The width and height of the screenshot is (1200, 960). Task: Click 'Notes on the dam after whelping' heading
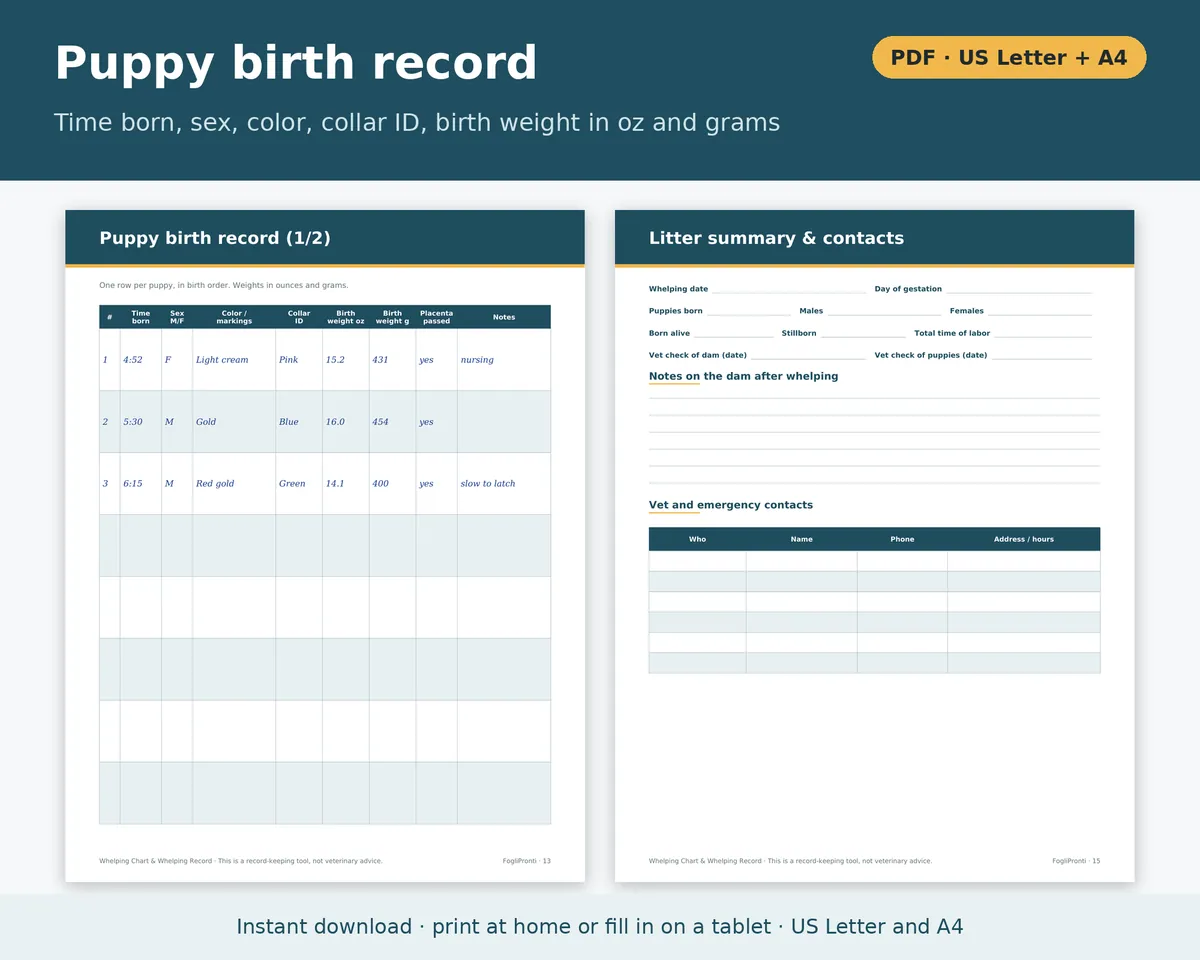[x=744, y=377]
